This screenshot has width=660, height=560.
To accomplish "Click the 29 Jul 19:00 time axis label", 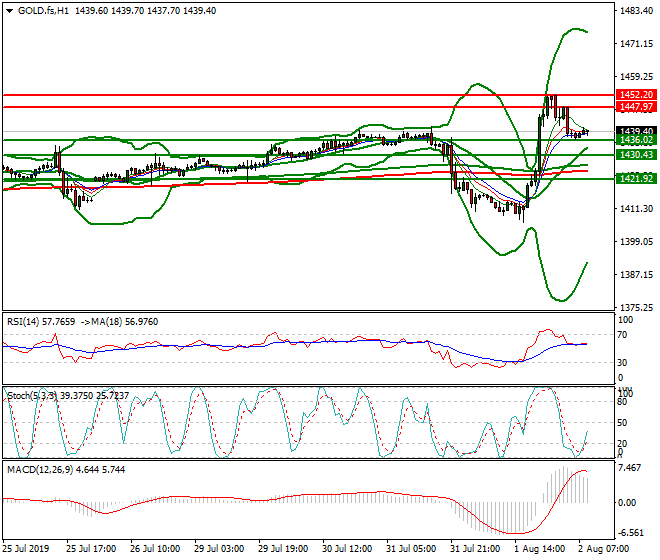I will 282,551.
